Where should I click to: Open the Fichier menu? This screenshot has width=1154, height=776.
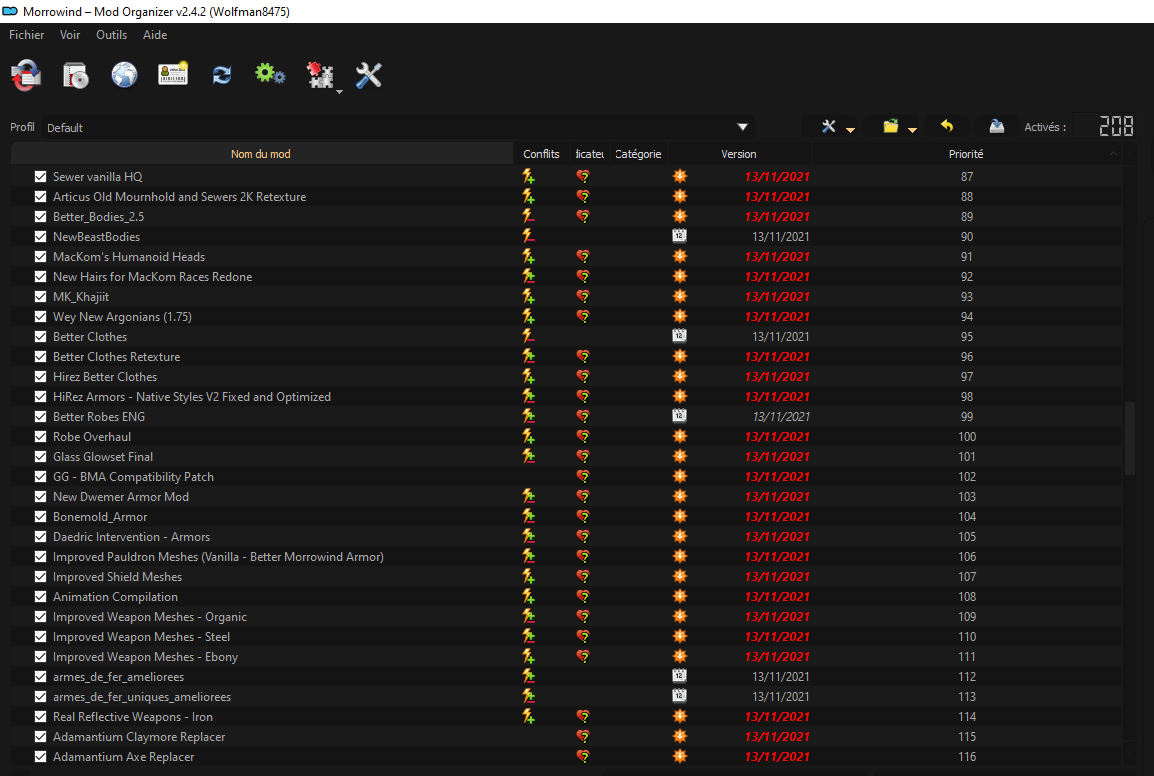27,35
